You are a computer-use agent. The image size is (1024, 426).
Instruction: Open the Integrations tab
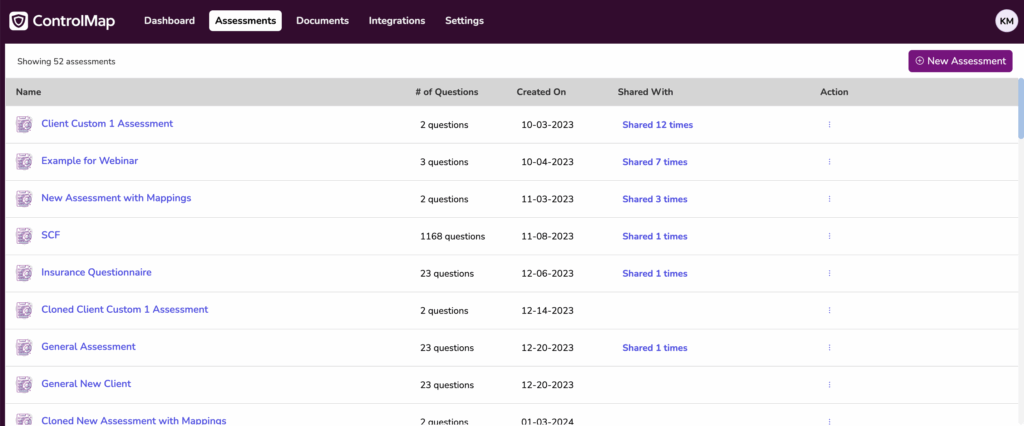point(396,21)
